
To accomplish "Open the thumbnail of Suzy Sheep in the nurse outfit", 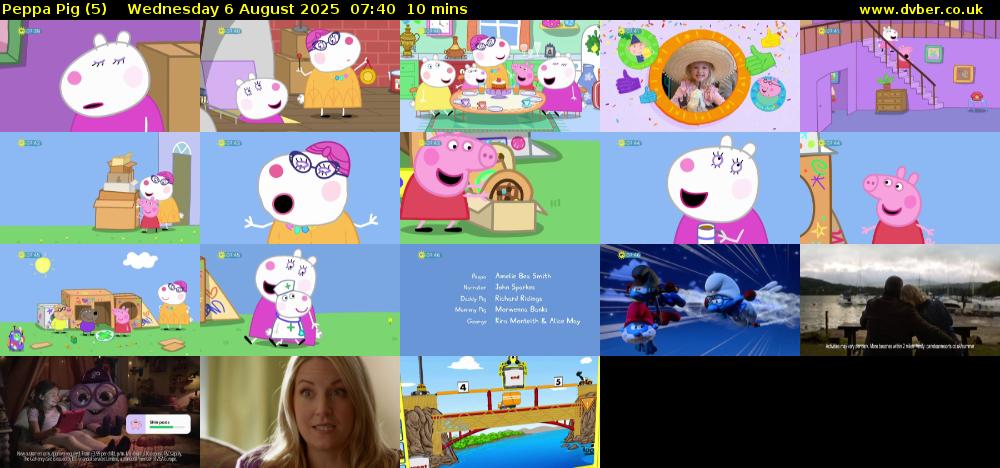I will (x=300, y=300).
